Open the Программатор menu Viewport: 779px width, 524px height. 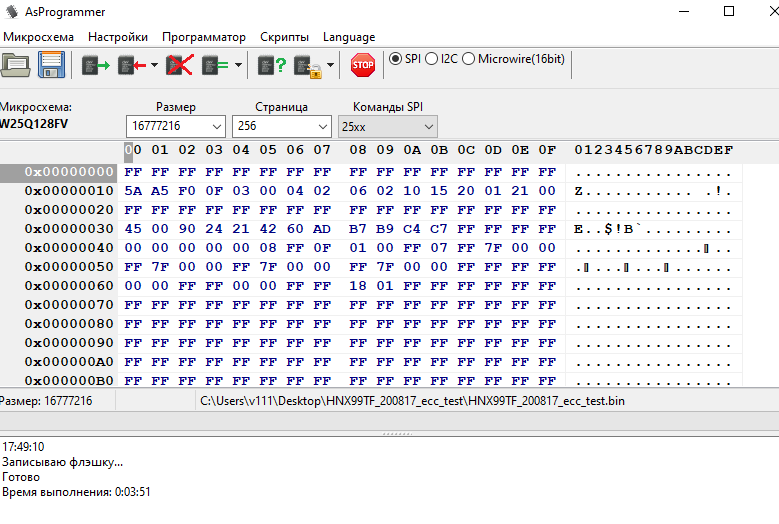pyautogui.click(x=204, y=37)
